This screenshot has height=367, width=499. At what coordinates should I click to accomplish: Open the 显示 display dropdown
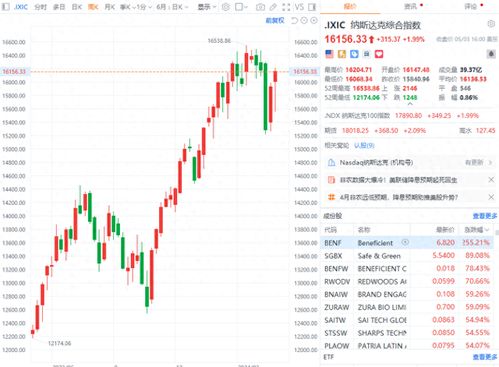click(207, 7)
